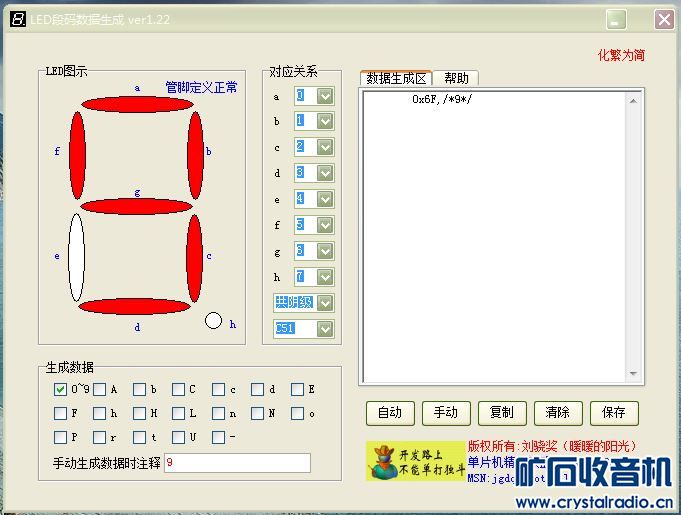681x515 pixels.
Task: Check the uppercase H checkbox
Action: [139, 413]
